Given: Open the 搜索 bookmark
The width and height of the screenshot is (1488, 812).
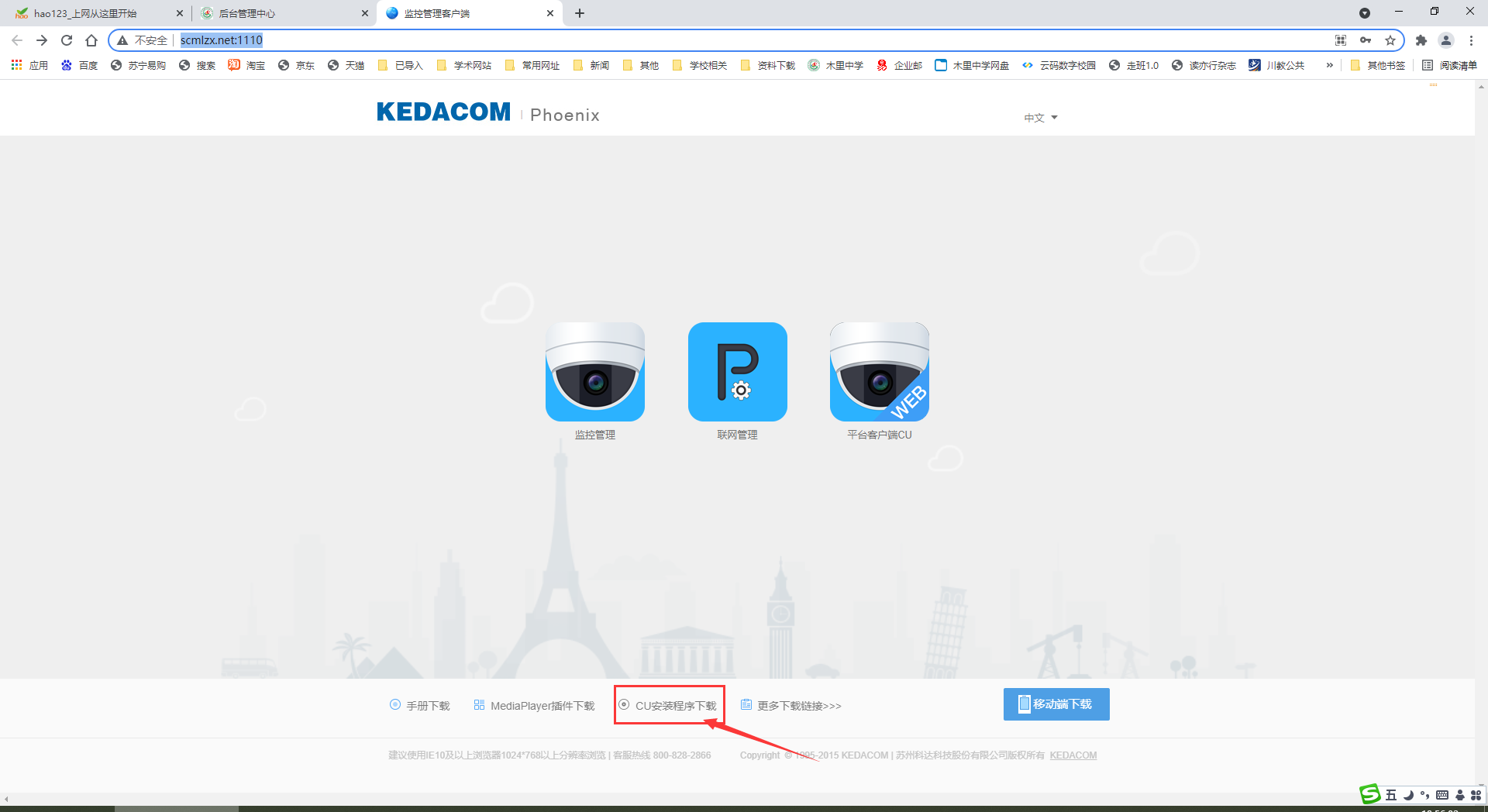Looking at the screenshot, I should (197, 65).
